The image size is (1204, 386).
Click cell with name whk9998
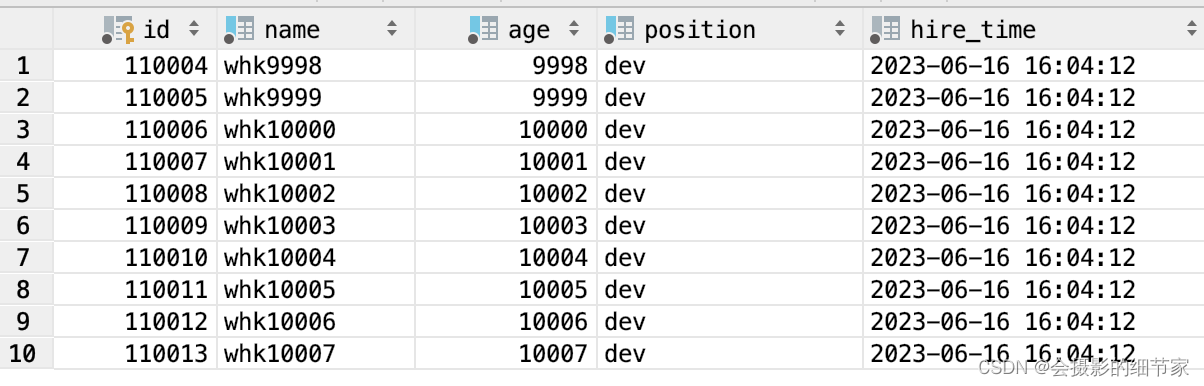click(316, 66)
